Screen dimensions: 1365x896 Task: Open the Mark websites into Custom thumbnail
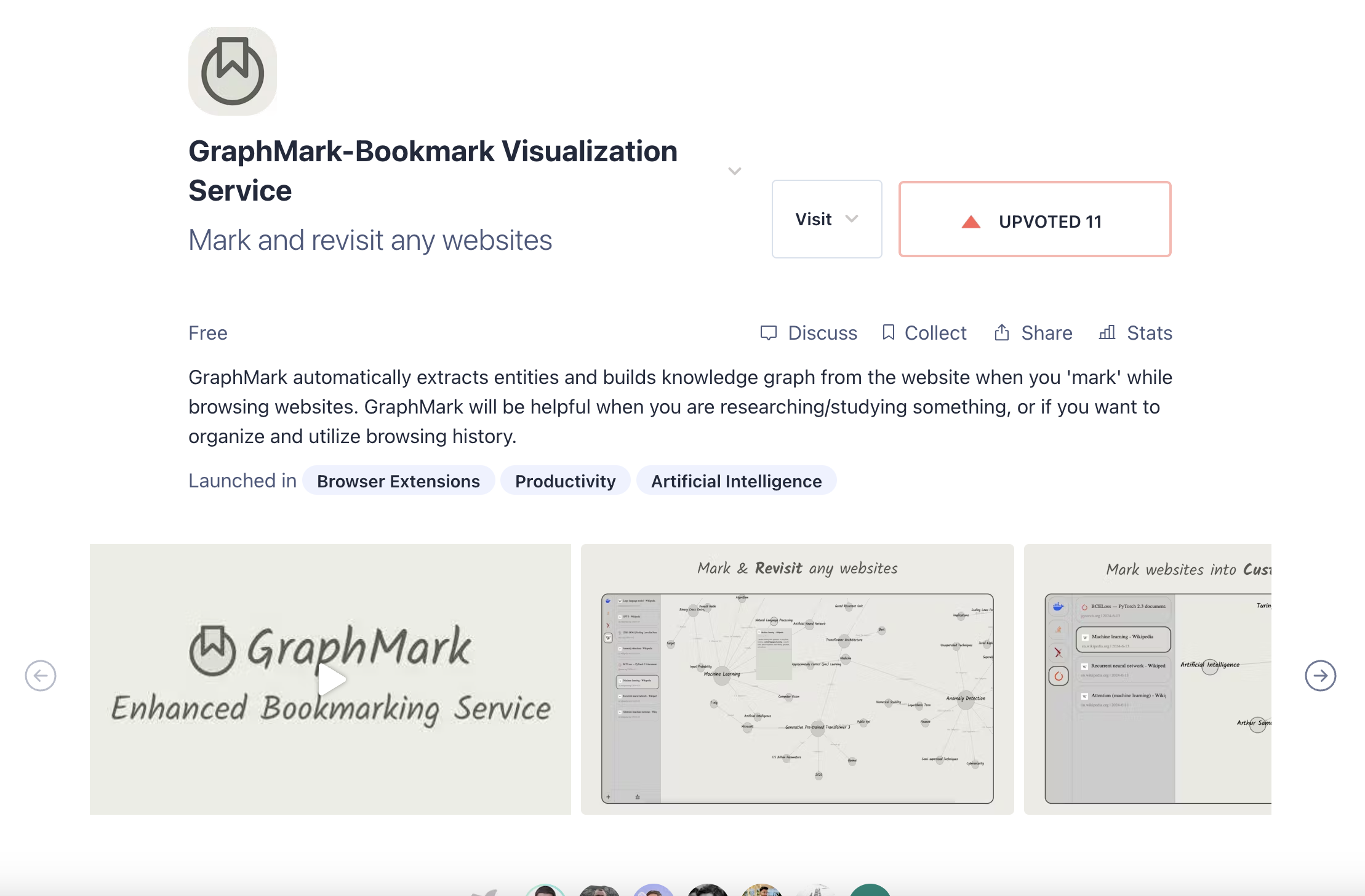[x=1148, y=679]
